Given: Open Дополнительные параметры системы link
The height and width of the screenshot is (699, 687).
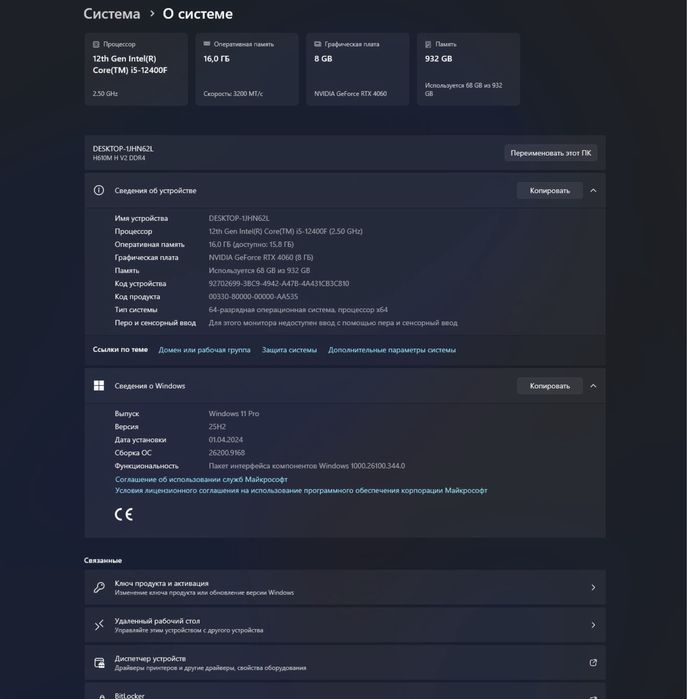Looking at the screenshot, I should pos(392,350).
